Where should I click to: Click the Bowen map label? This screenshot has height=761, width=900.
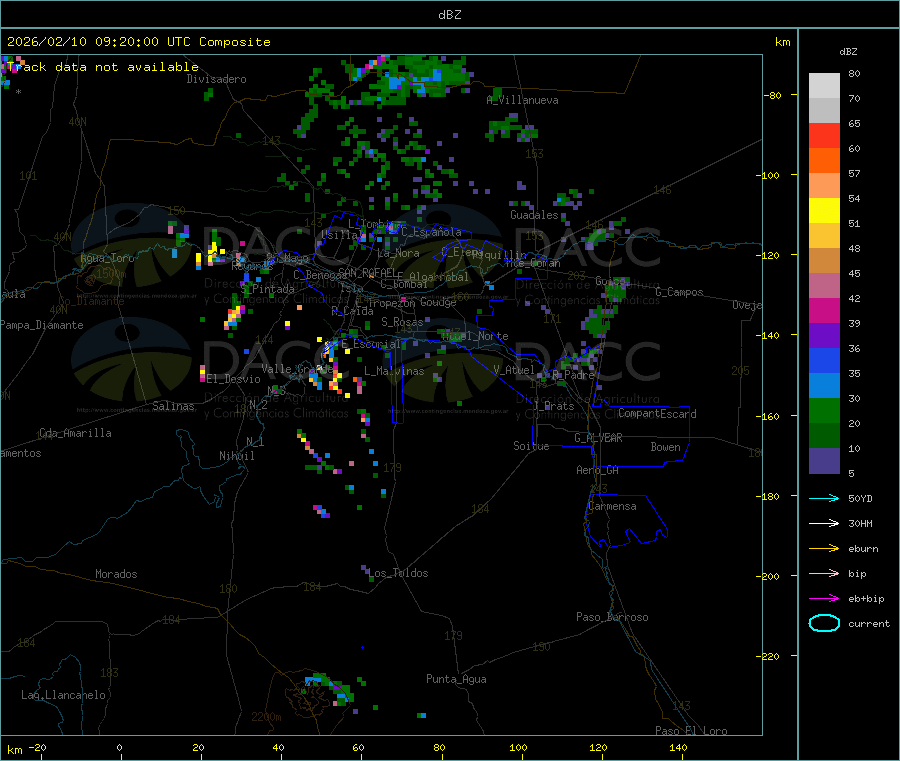665,448
